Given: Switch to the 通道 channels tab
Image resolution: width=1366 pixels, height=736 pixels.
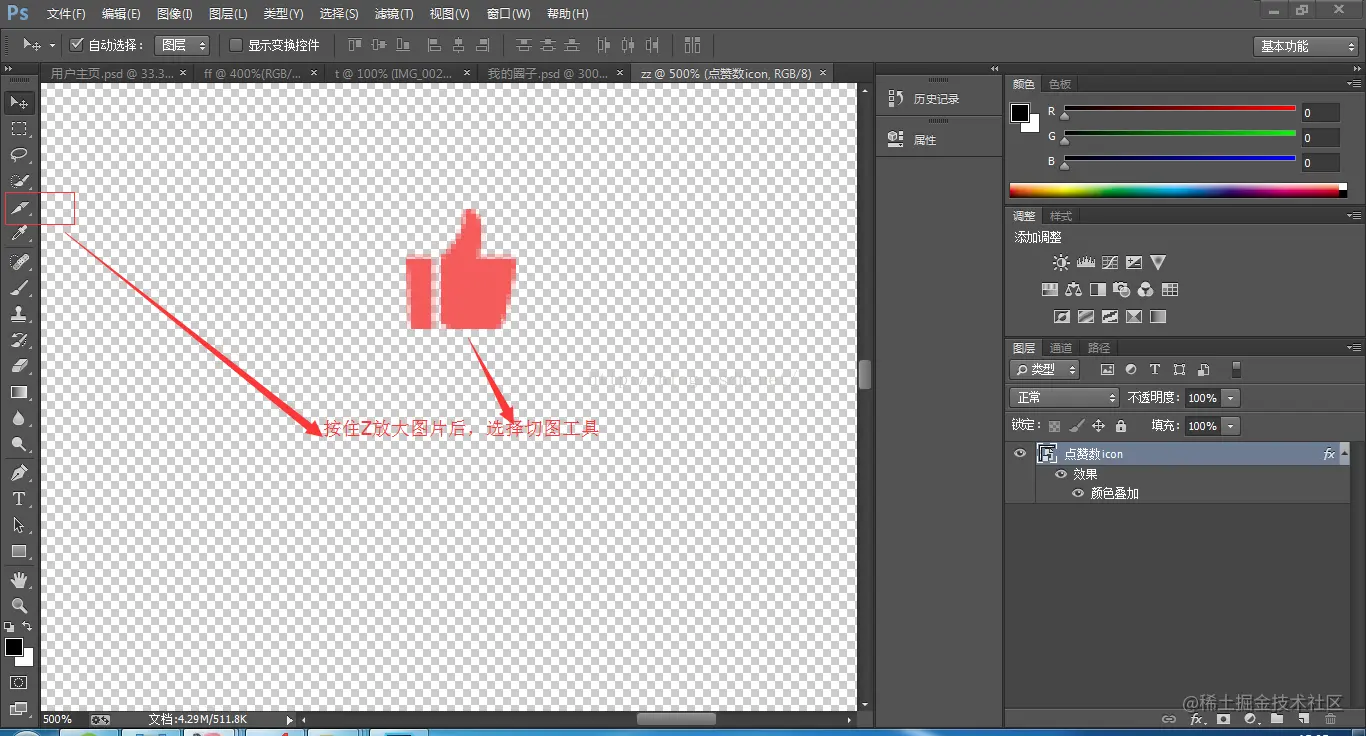Looking at the screenshot, I should [x=1061, y=348].
